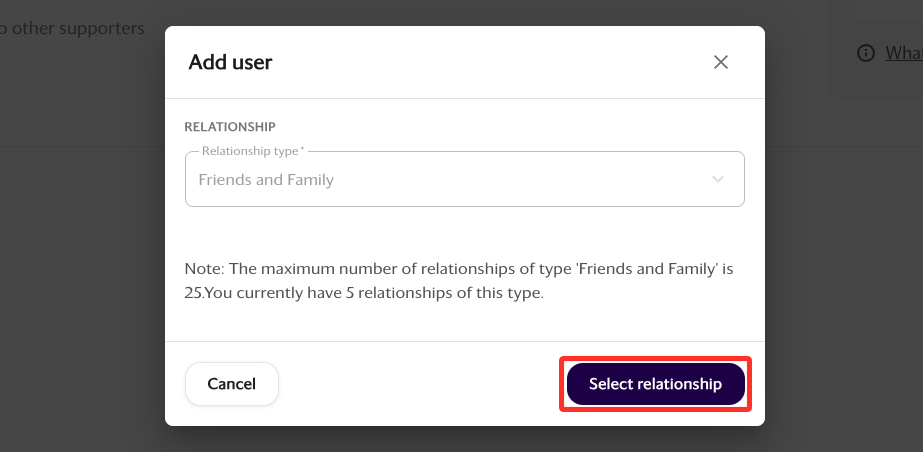
Task: Click the 'Relationship type*' field label
Action: coord(253,151)
